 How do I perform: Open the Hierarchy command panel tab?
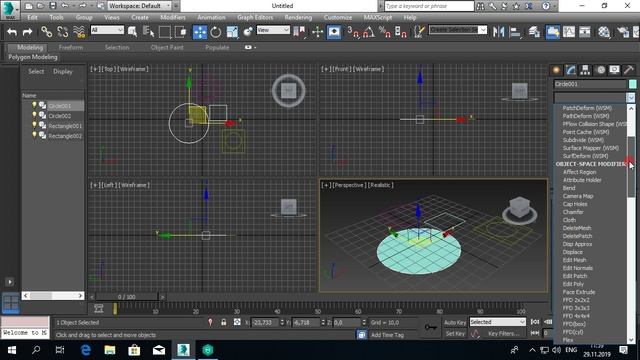585,70
